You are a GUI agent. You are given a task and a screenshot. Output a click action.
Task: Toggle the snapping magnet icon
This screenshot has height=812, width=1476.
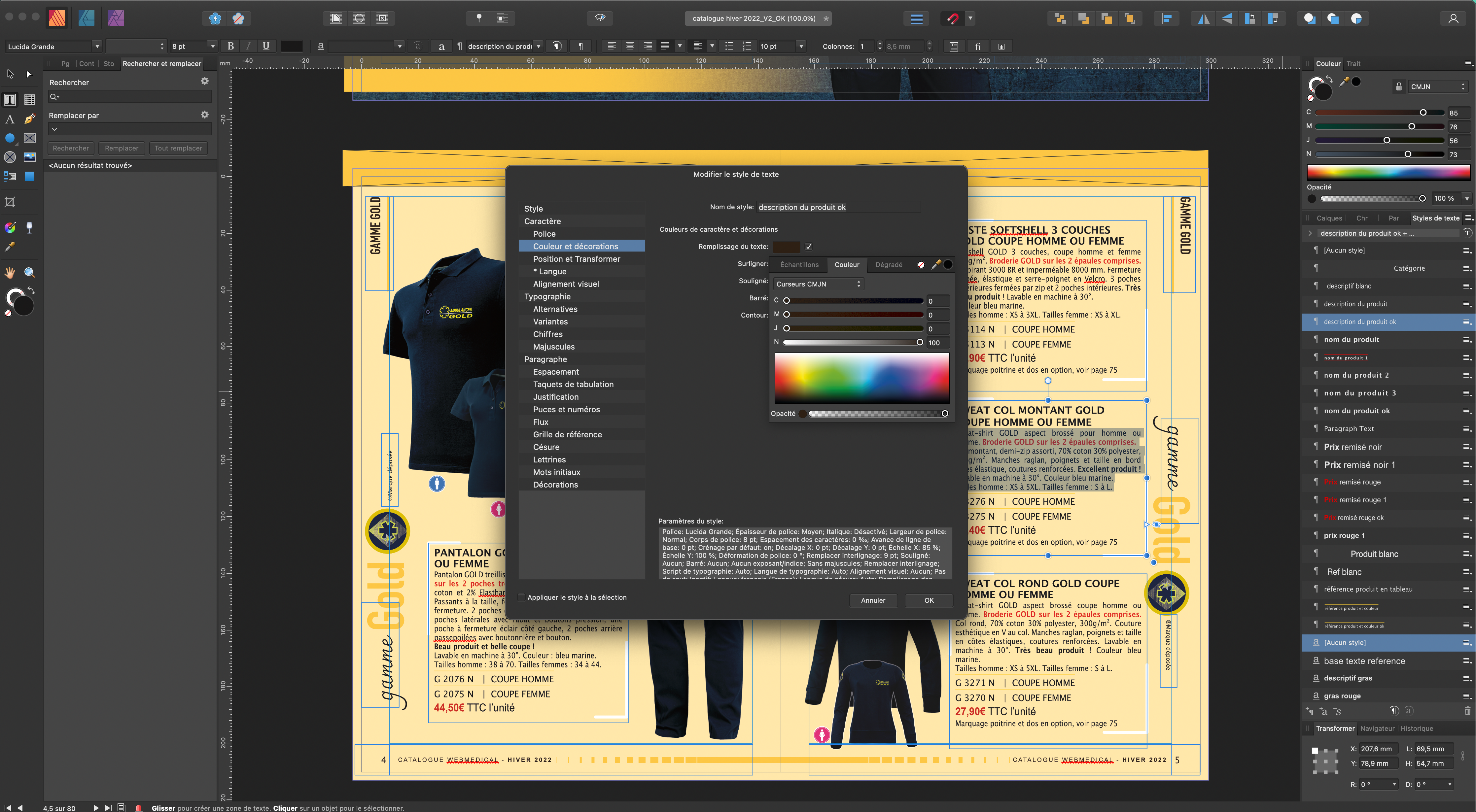(x=952, y=18)
